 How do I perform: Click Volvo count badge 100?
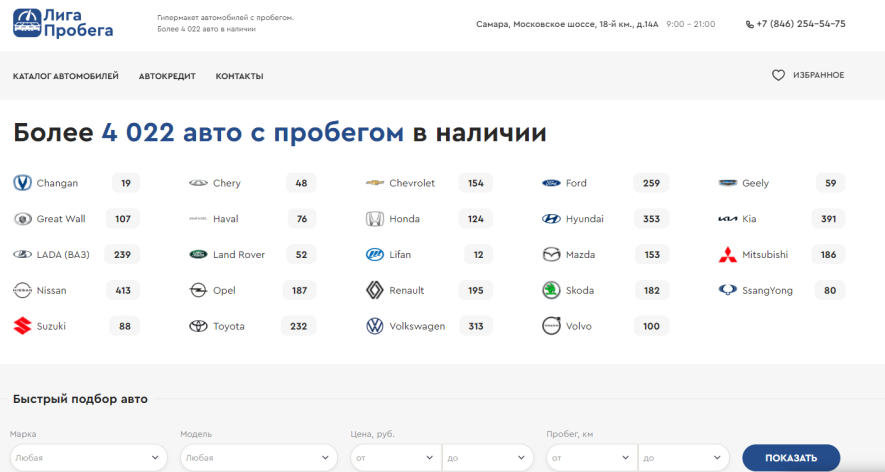[651, 326]
